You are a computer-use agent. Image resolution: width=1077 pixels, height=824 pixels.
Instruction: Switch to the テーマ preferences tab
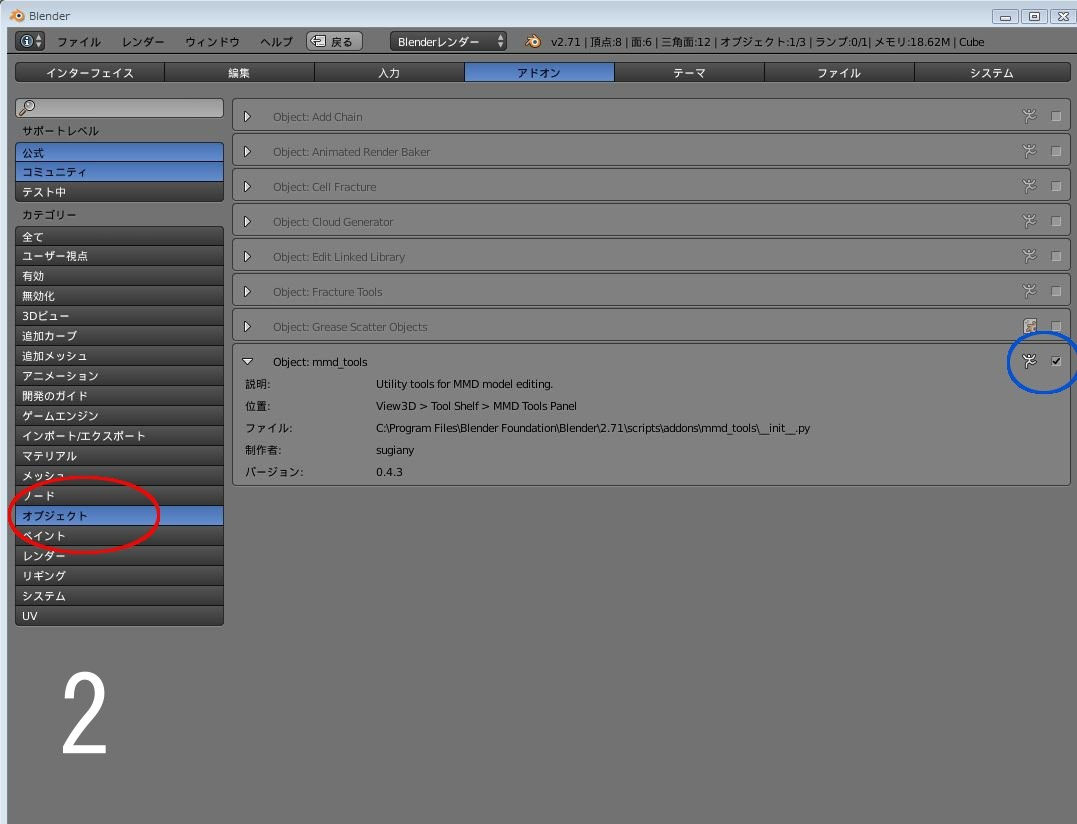coord(689,73)
